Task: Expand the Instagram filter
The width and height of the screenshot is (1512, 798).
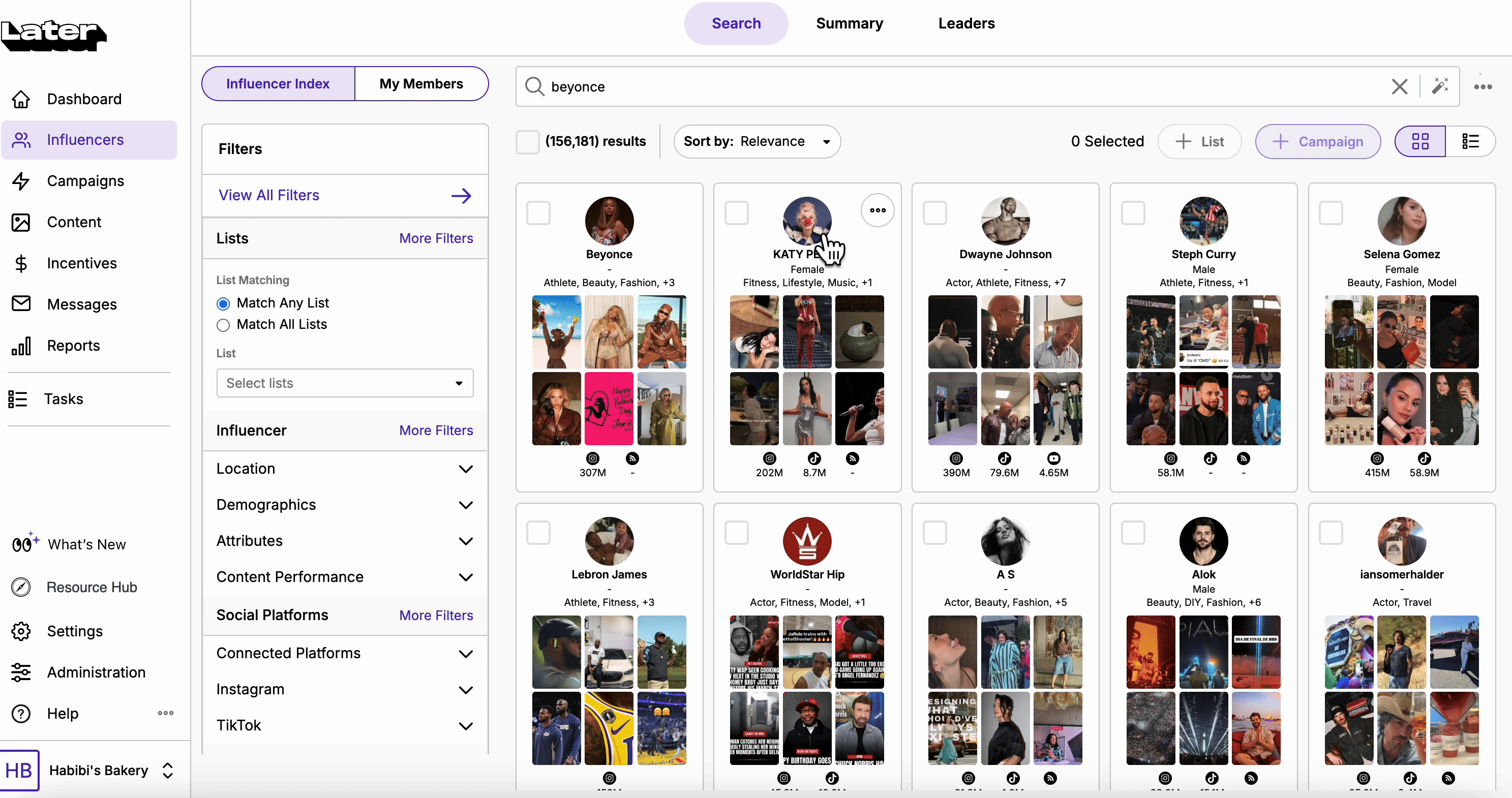Action: [x=345, y=689]
